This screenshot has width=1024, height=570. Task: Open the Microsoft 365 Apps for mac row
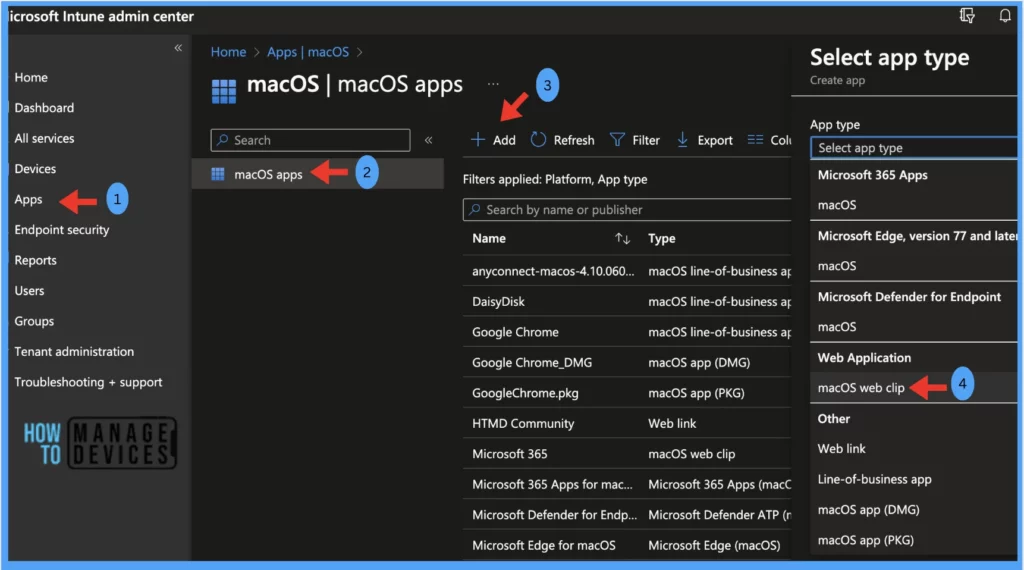pos(627,484)
